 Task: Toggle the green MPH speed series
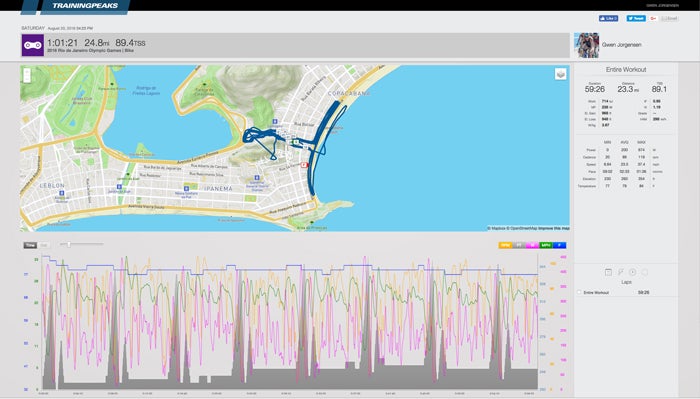pyautogui.click(x=546, y=245)
